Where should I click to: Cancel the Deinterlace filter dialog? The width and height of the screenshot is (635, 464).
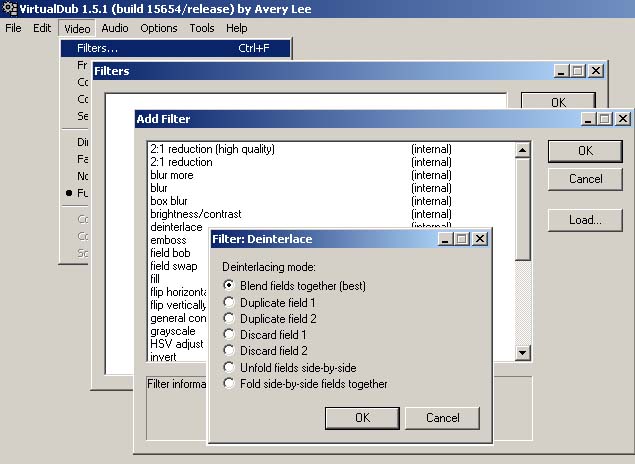click(442, 417)
